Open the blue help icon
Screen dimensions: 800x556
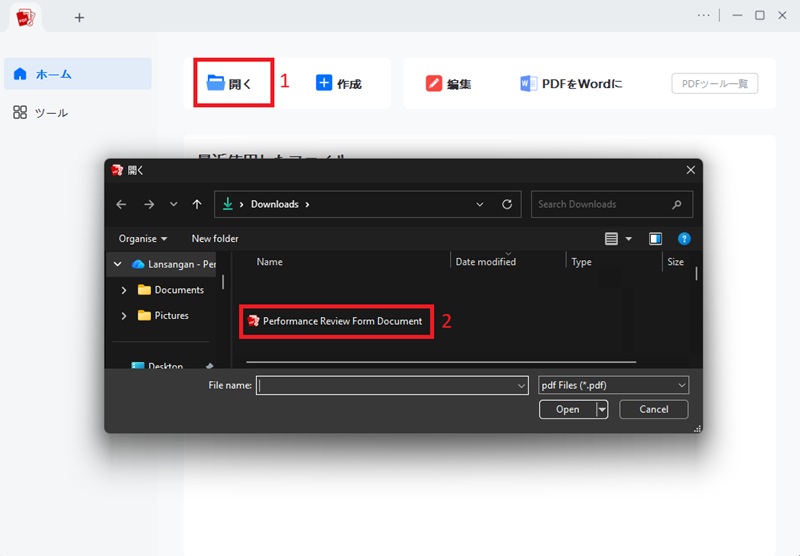[684, 239]
